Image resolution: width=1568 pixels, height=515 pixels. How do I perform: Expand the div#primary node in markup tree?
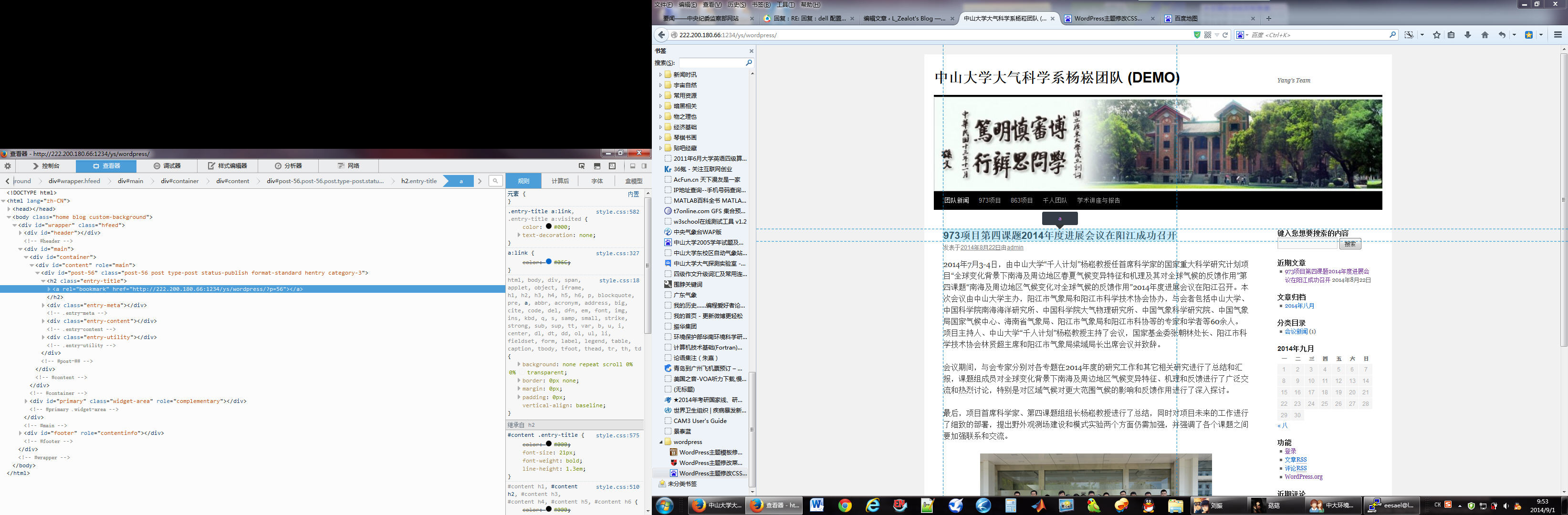(26, 402)
